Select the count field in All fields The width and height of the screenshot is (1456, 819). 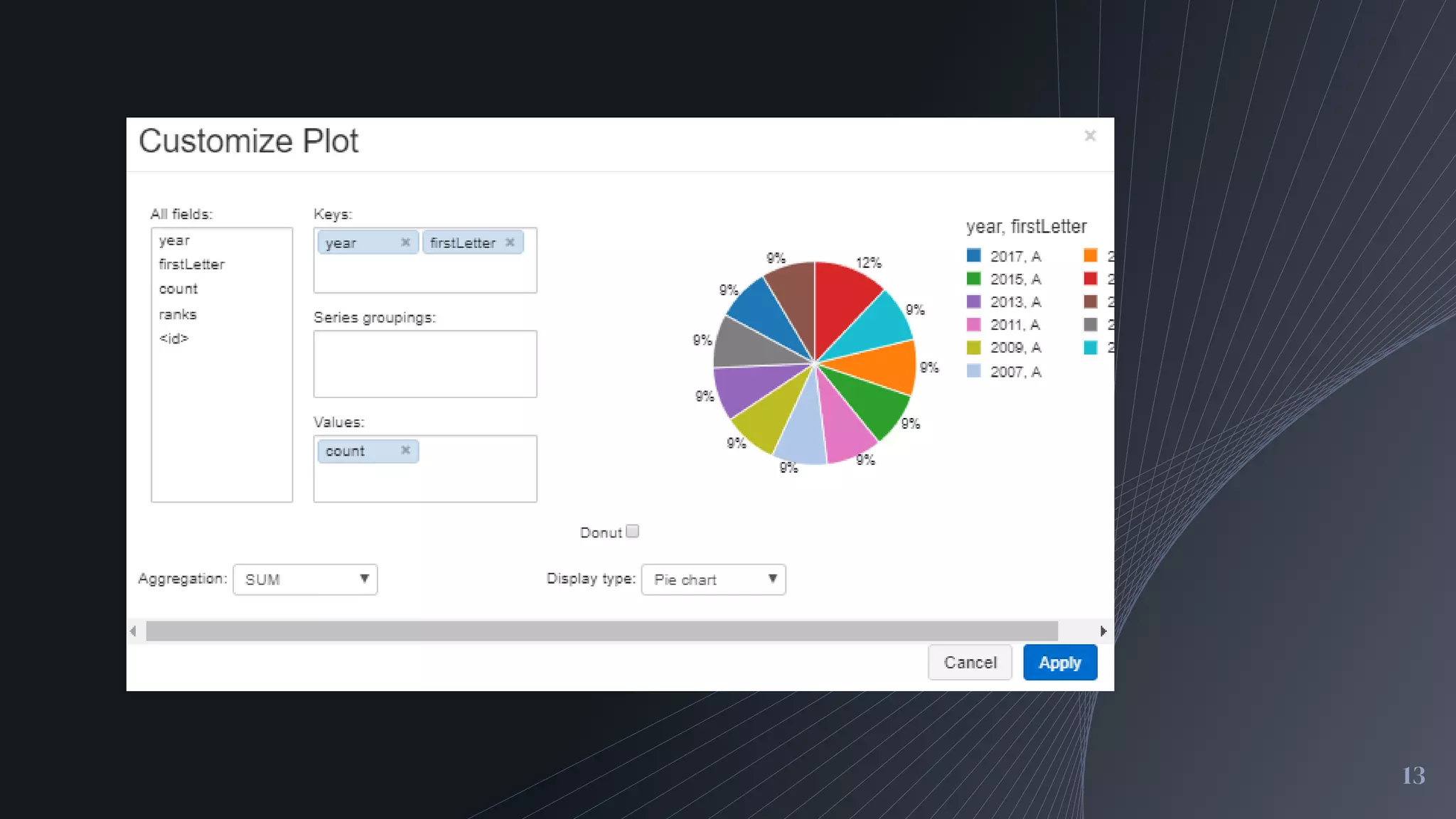(178, 289)
